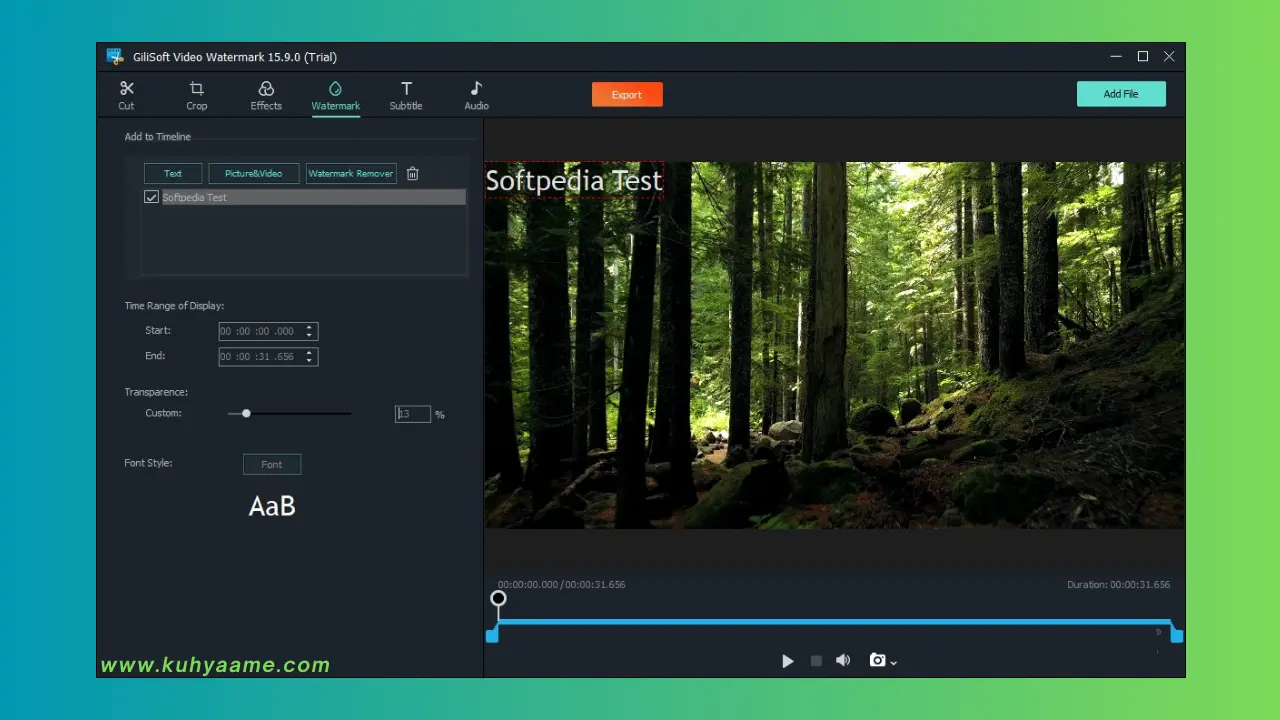This screenshot has height=720, width=1280.
Task: Click the End time field
Action: 268,357
